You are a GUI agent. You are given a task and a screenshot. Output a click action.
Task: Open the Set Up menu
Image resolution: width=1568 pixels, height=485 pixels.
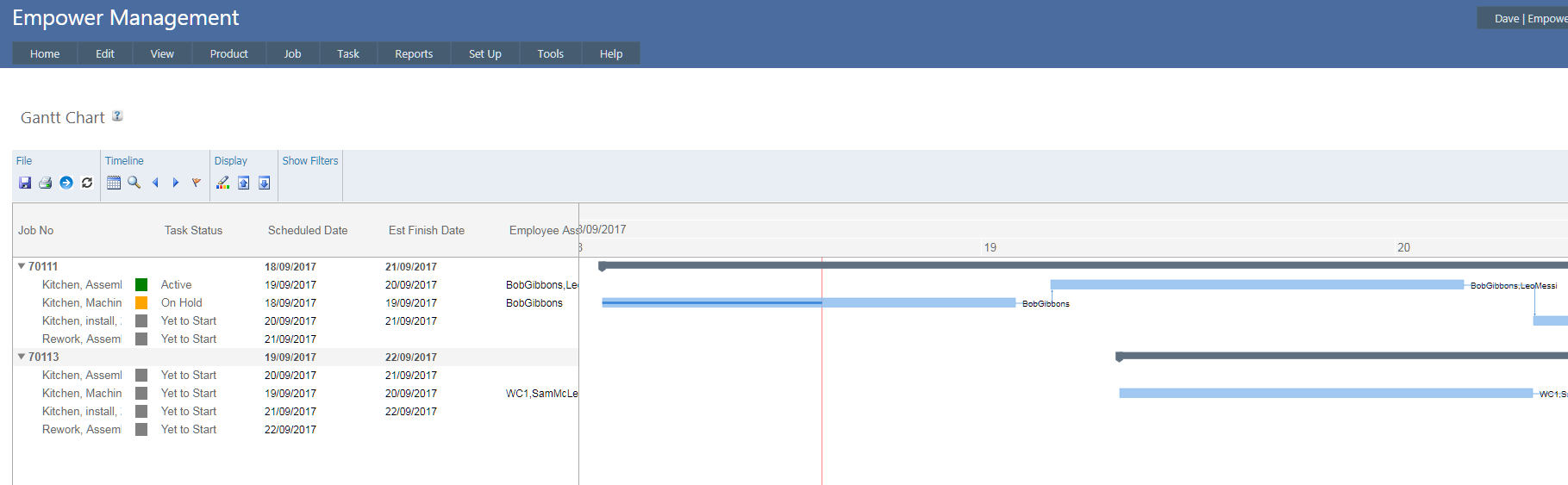click(x=484, y=53)
